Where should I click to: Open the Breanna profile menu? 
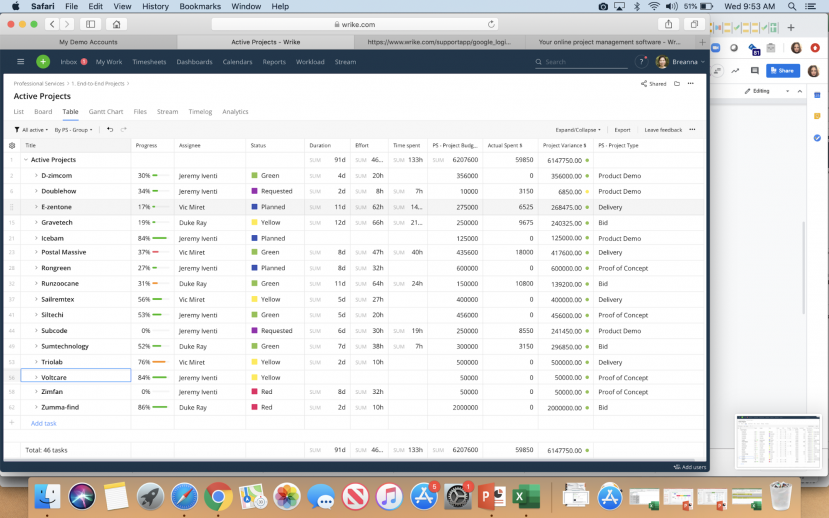(x=680, y=62)
